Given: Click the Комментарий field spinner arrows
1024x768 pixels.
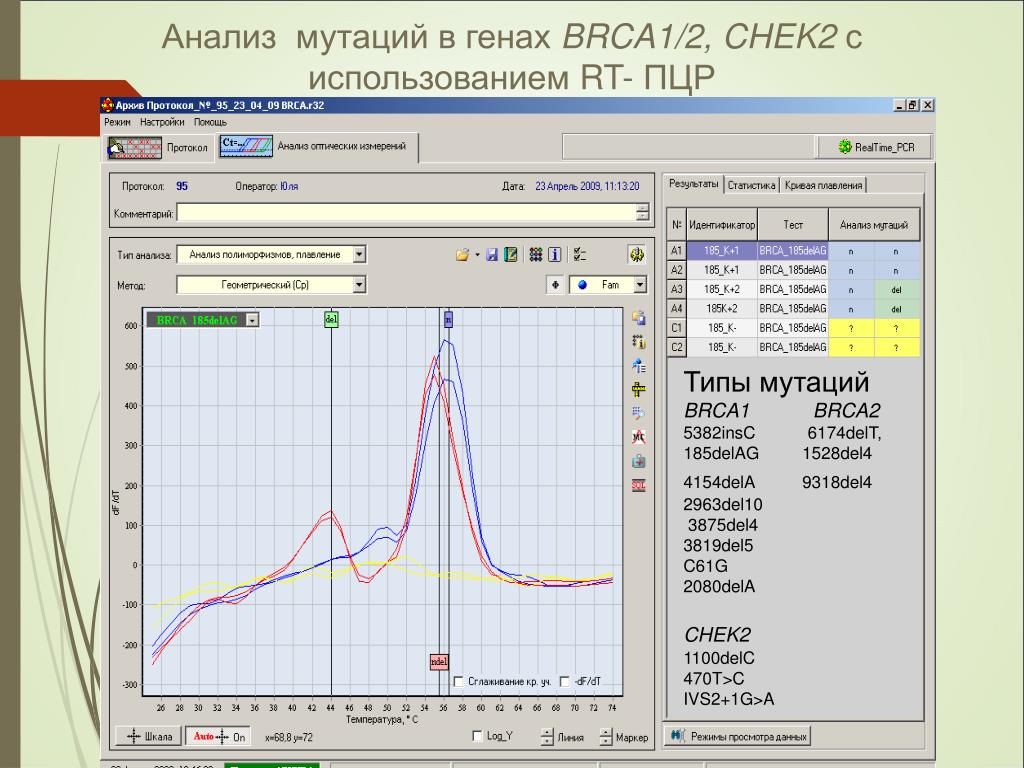Looking at the screenshot, I should 643,213.
